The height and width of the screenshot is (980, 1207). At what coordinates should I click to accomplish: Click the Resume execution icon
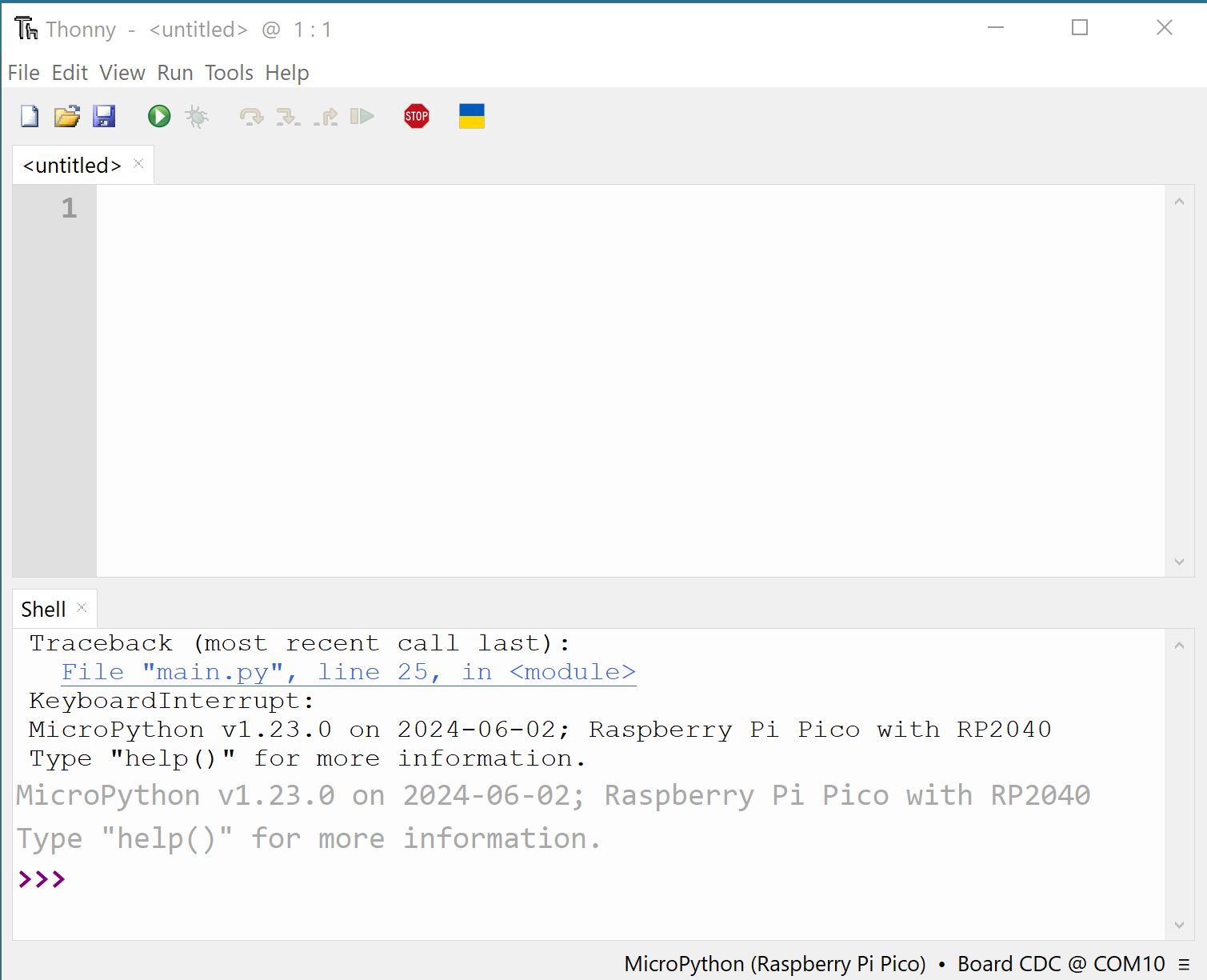tap(362, 116)
